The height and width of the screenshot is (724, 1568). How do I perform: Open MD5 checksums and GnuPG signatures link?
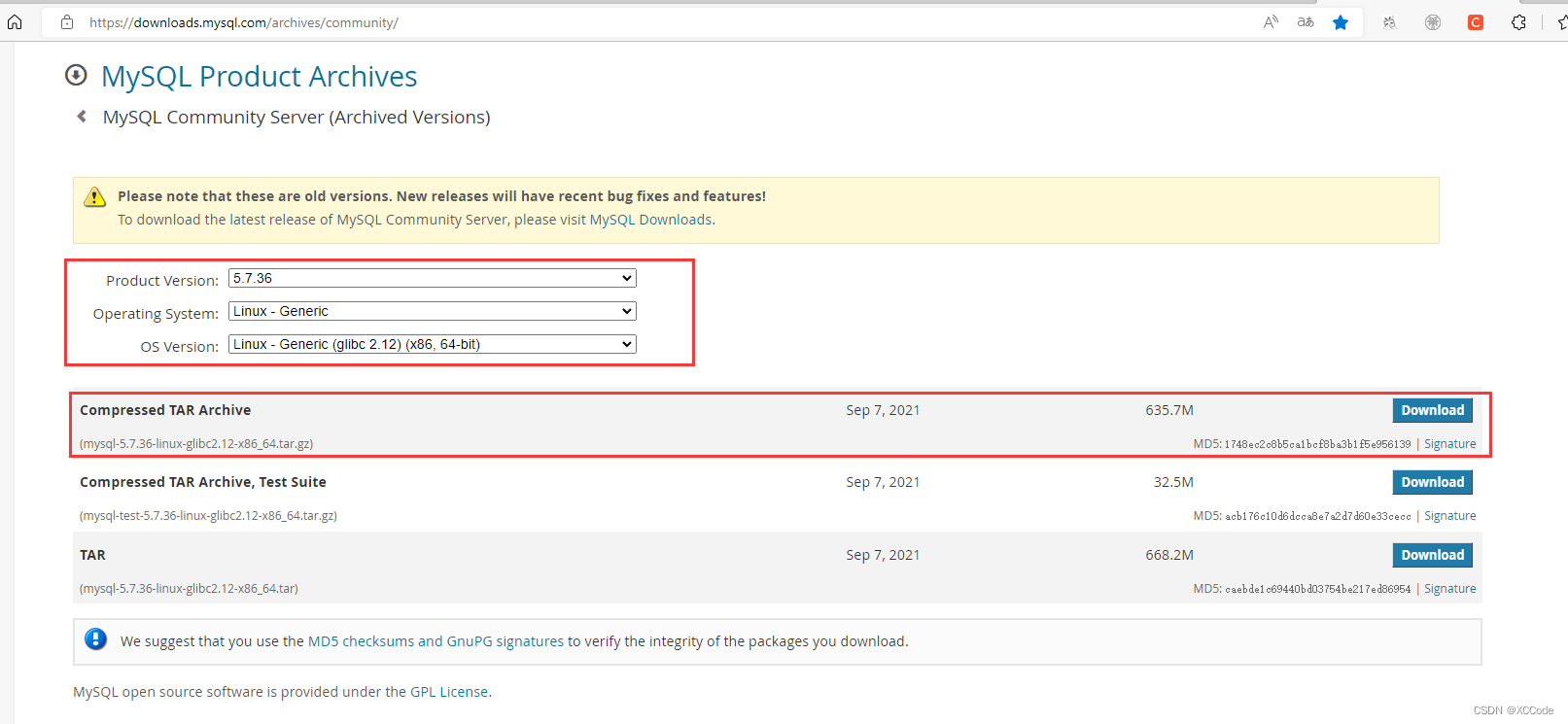(436, 641)
